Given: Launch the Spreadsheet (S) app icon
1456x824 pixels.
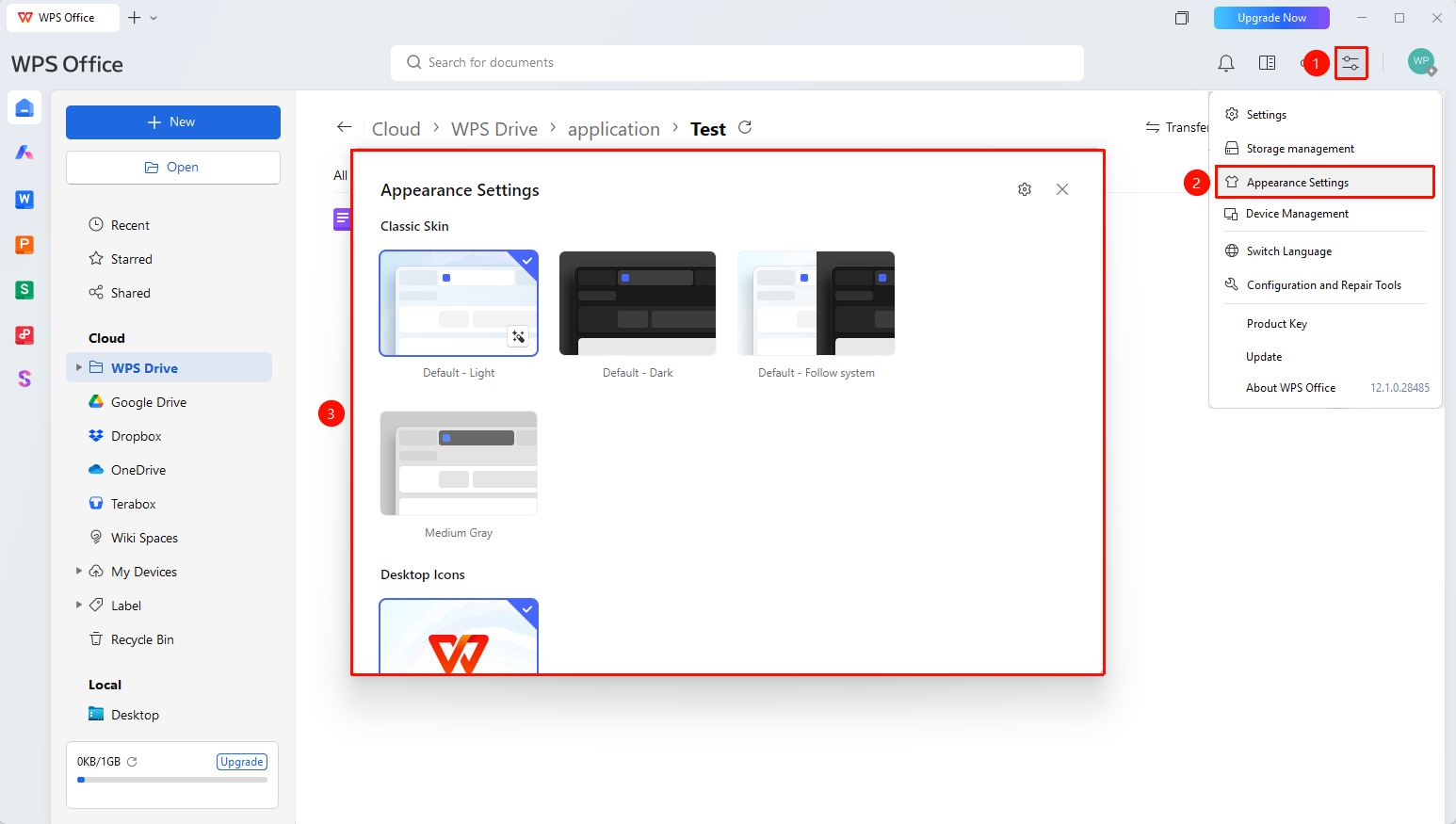Looking at the screenshot, I should click(x=24, y=289).
